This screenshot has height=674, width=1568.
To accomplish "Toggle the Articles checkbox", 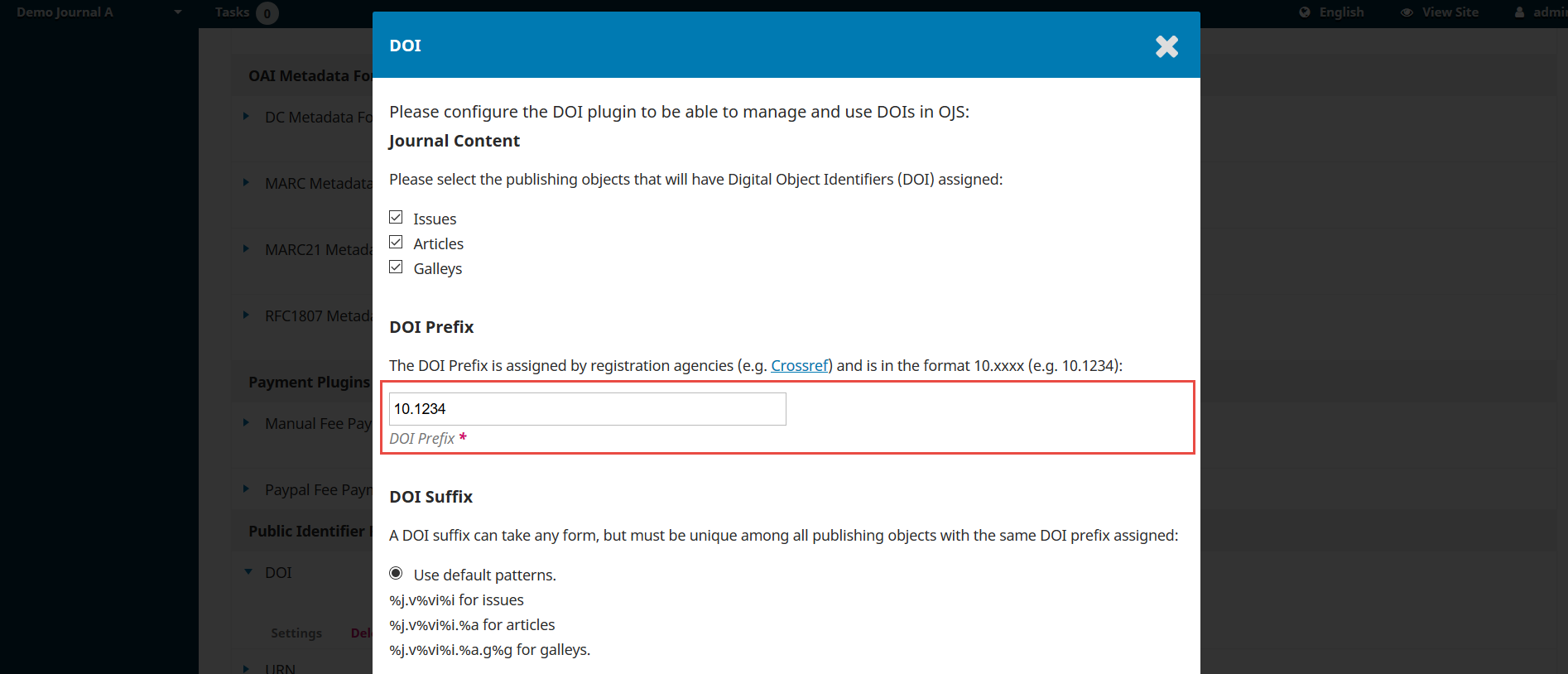I will pos(396,242).
